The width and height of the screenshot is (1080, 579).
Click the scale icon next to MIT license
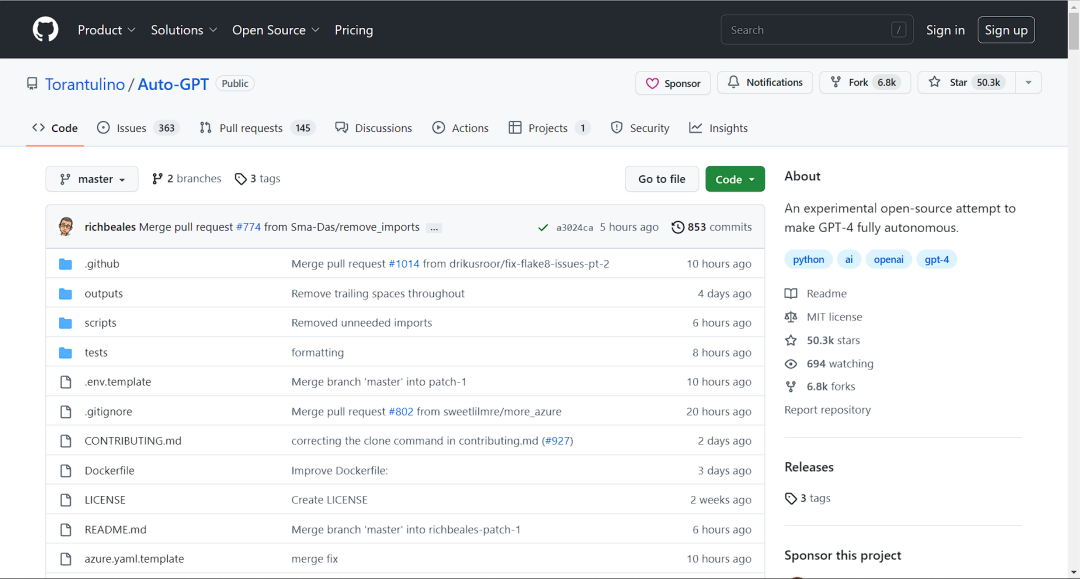pyautogui.click(x=791, y=317)
